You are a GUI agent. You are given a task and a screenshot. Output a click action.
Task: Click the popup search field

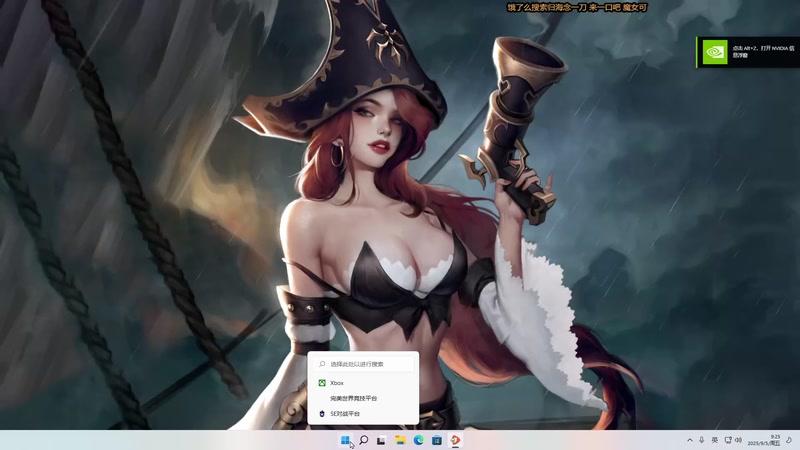(363, 364)
